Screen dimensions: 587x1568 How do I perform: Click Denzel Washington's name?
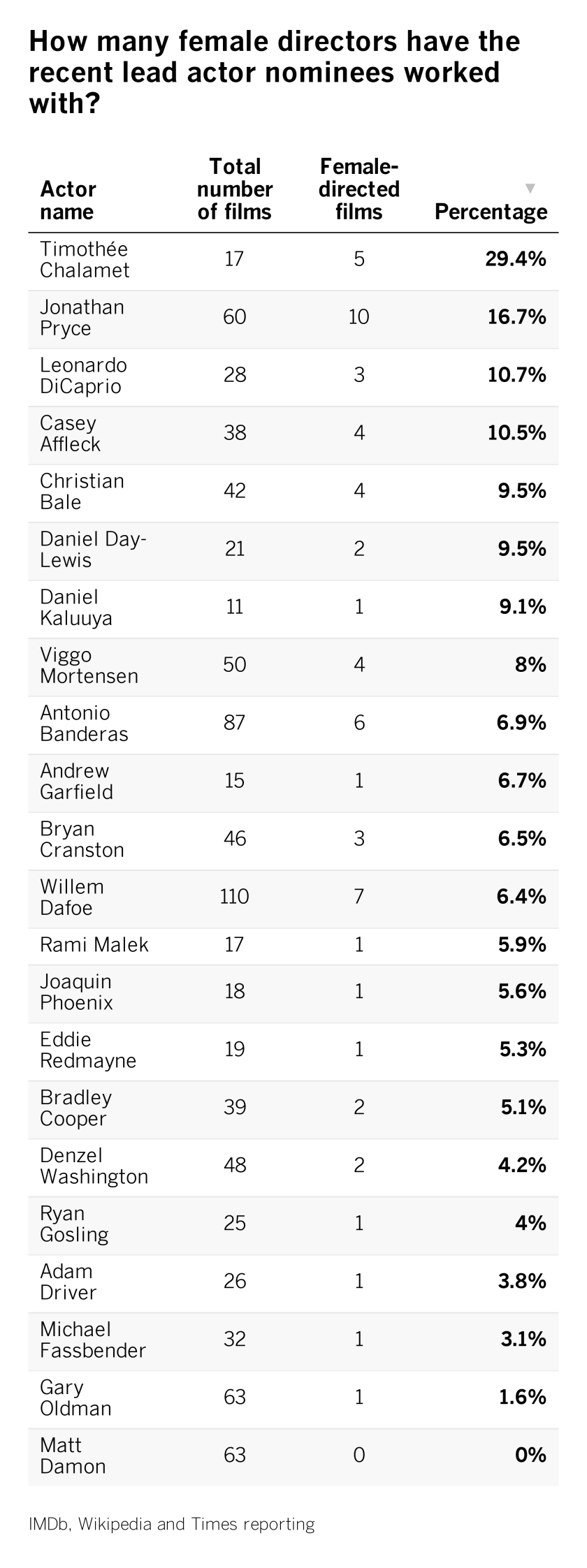94,1166
